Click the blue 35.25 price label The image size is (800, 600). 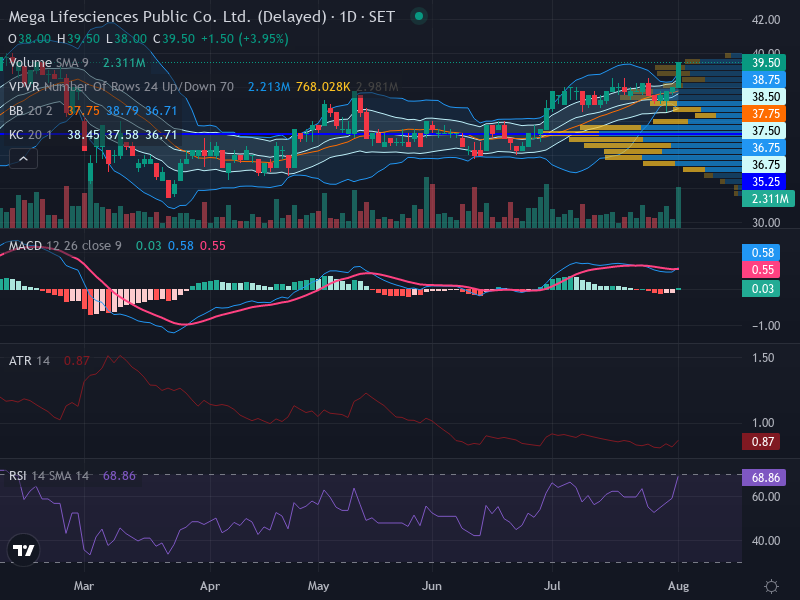point(763,182)
